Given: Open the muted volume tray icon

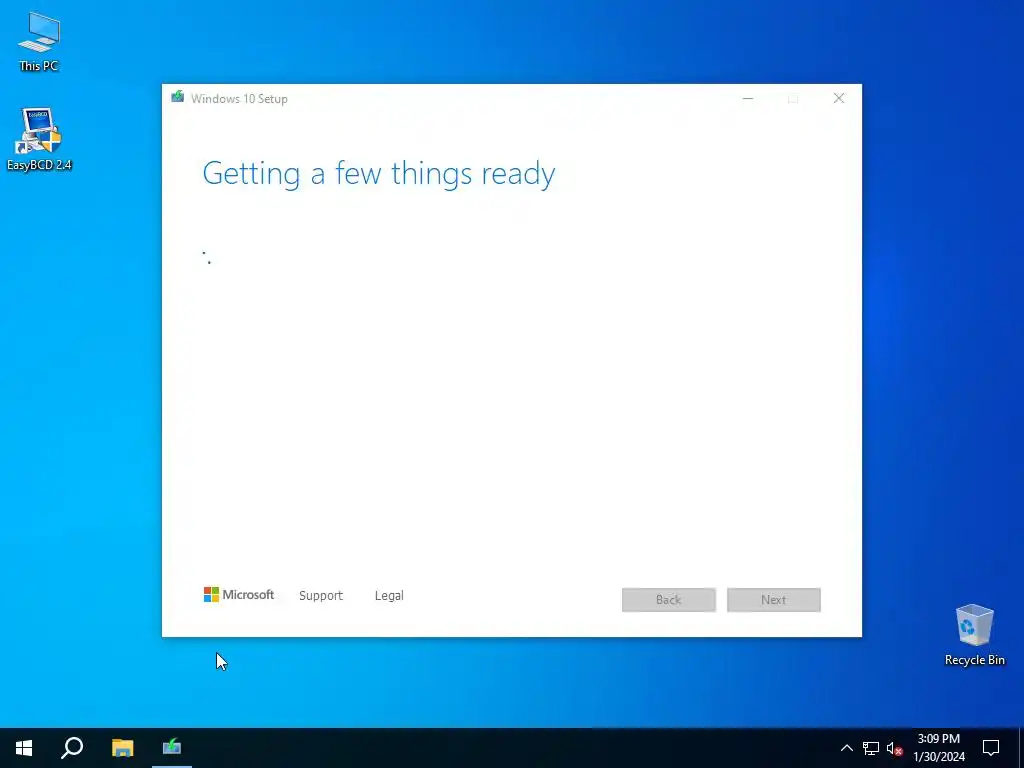Looking at the screenshot, I should [x=894, y=748].
